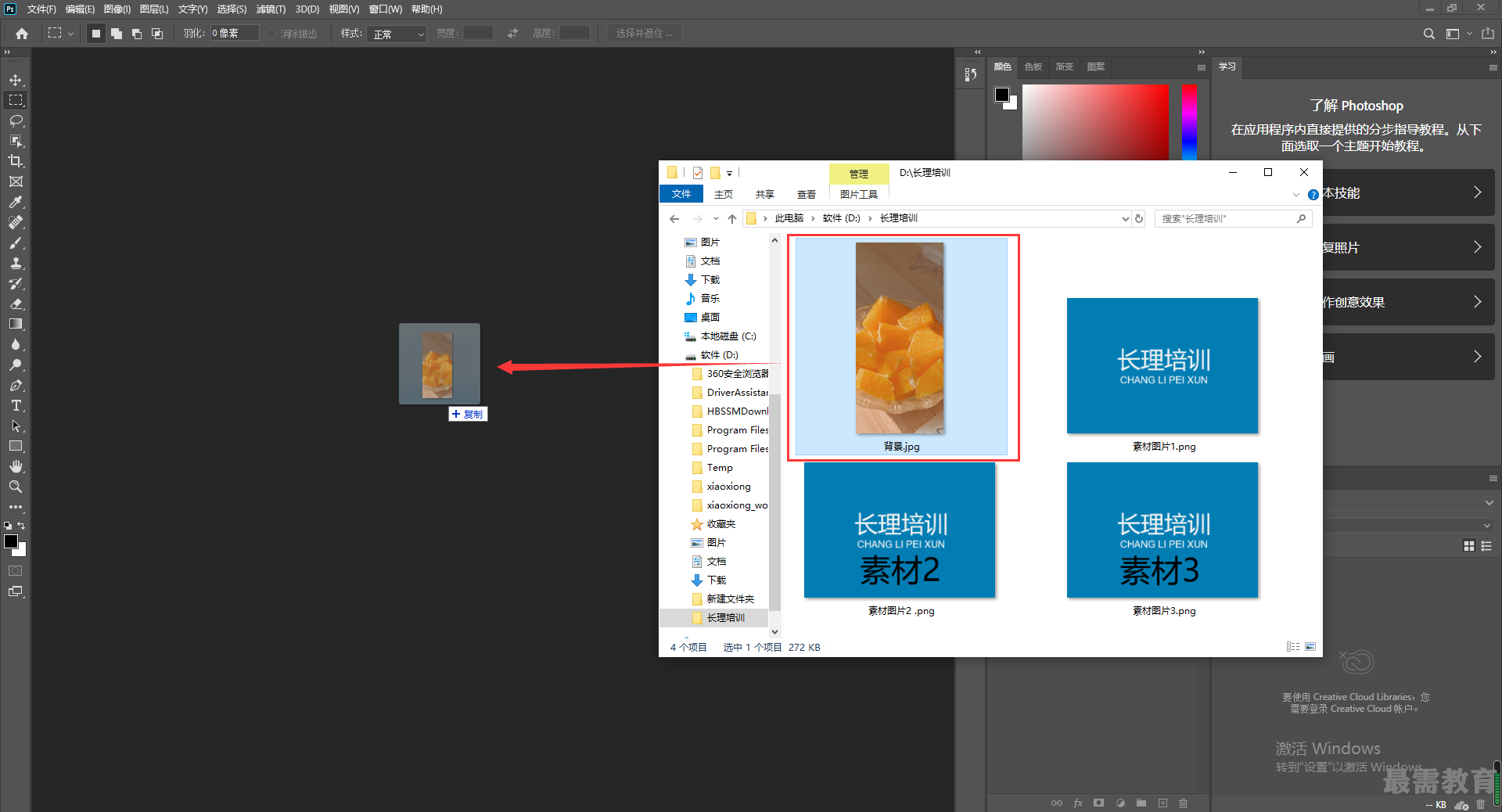Open the 样式 style dropdown
This screenshot has height=812, width=1502.
pyautogui.click(x=397, y=34)
